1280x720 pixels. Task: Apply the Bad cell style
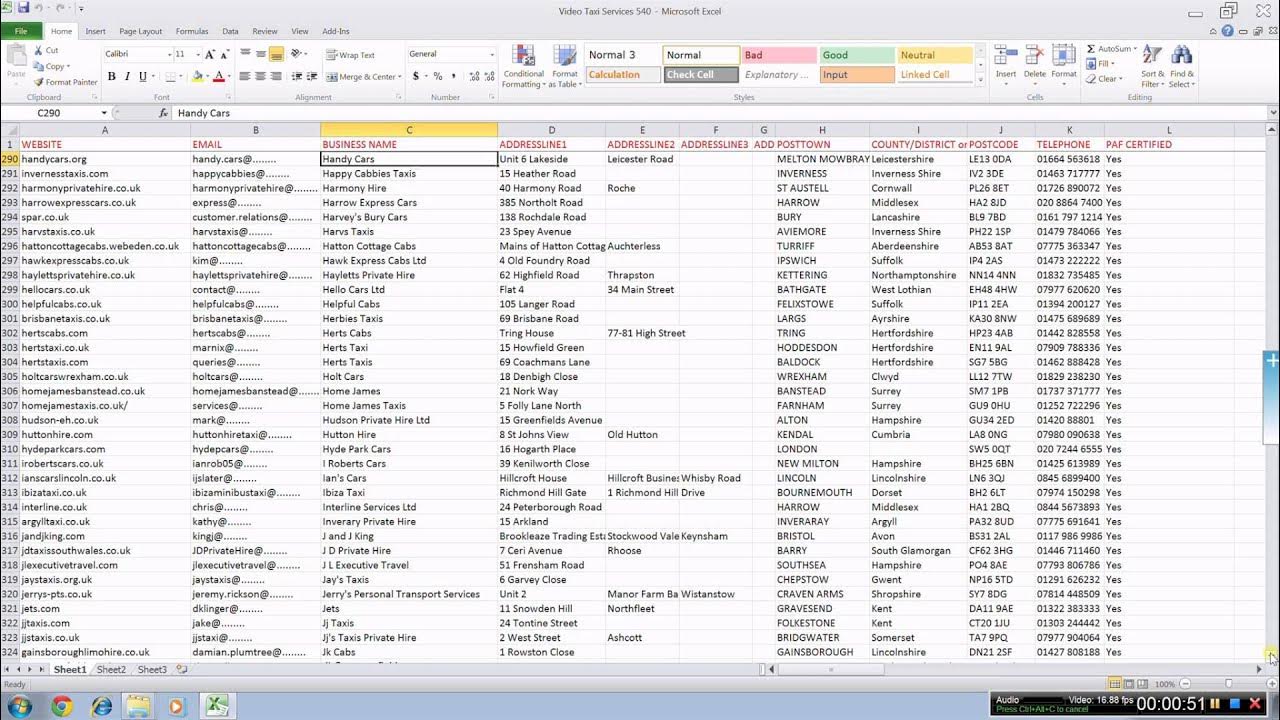[x=778, y=55]
